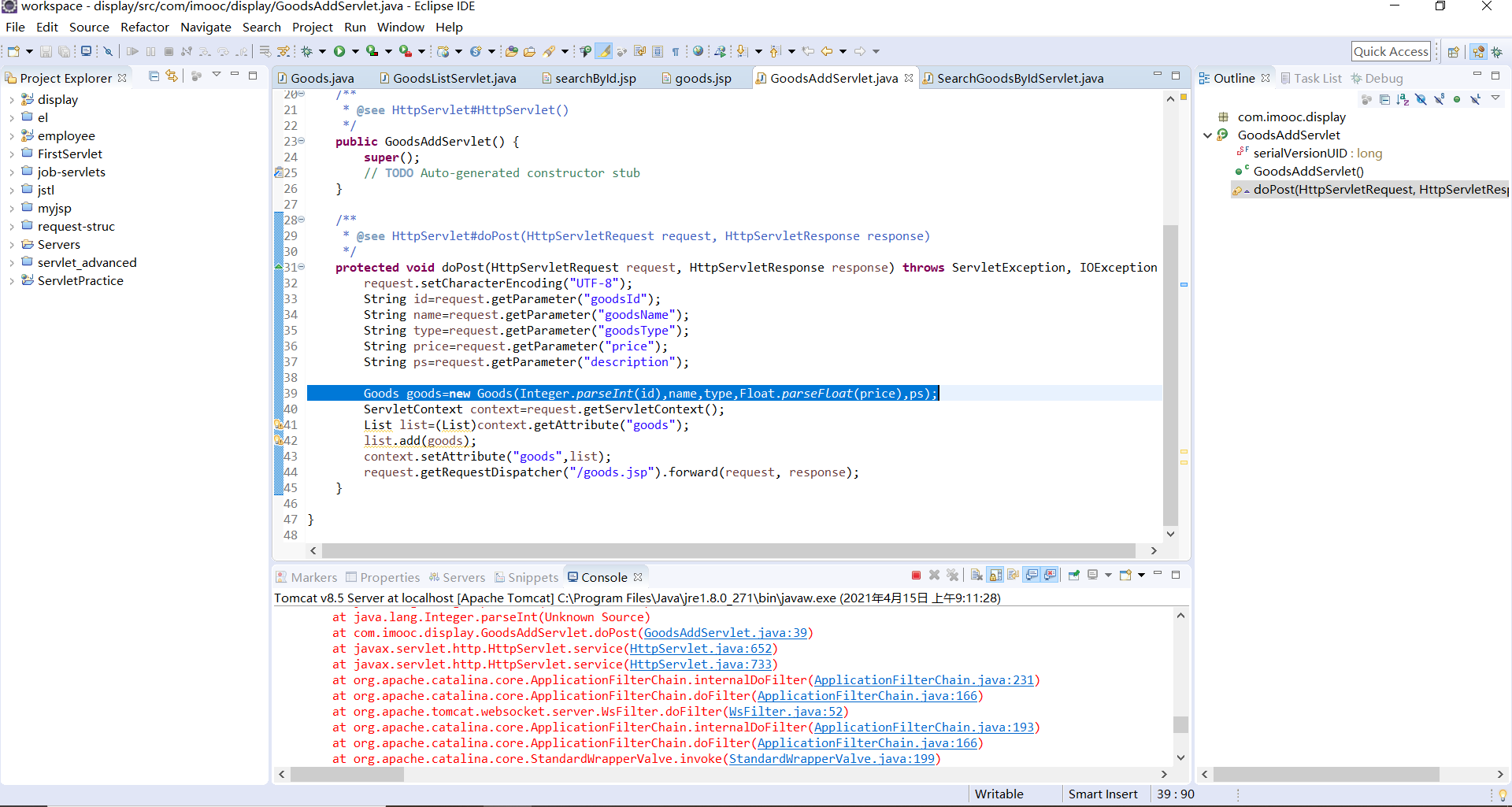Collapse the doPost method fold at line 31

pos(302,267)
